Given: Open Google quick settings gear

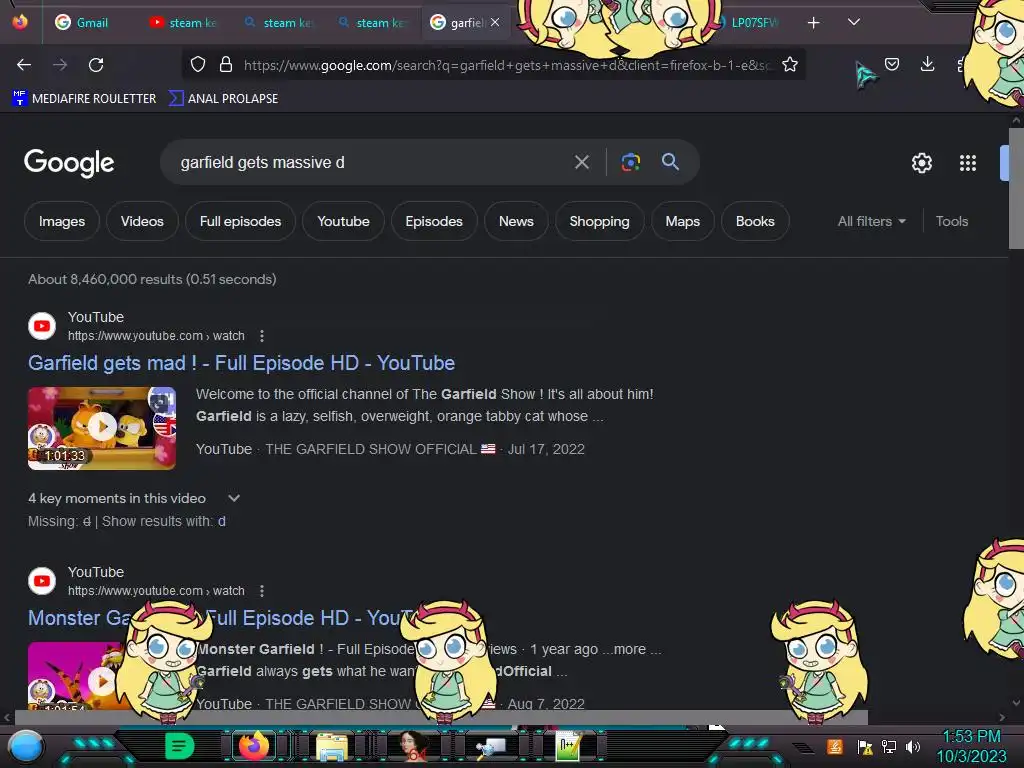Looking at the screenshot, I should [x=921, y=163].
